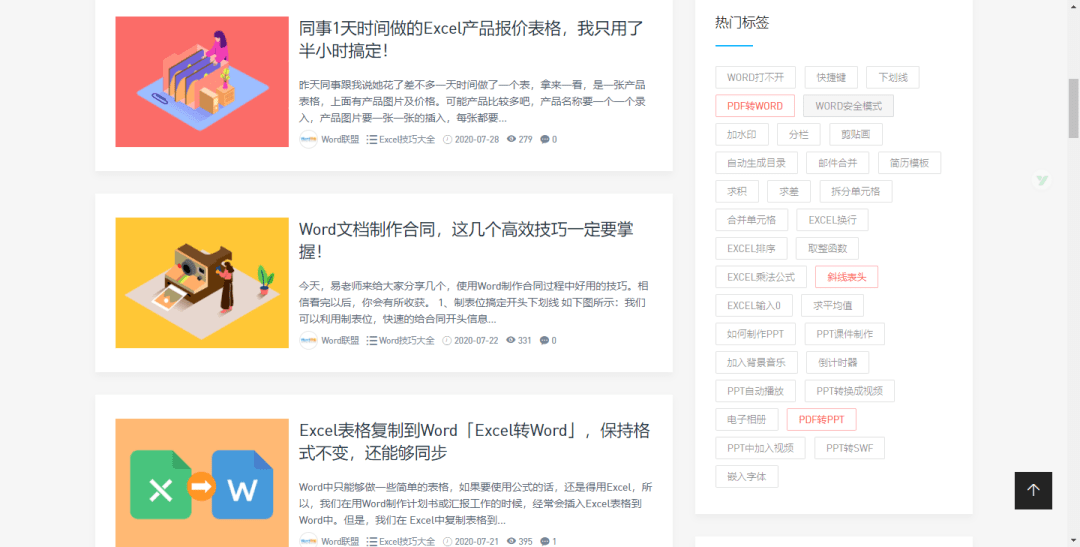
Task: Click the floating green icon at right edge
Action: click(1042, 180)
